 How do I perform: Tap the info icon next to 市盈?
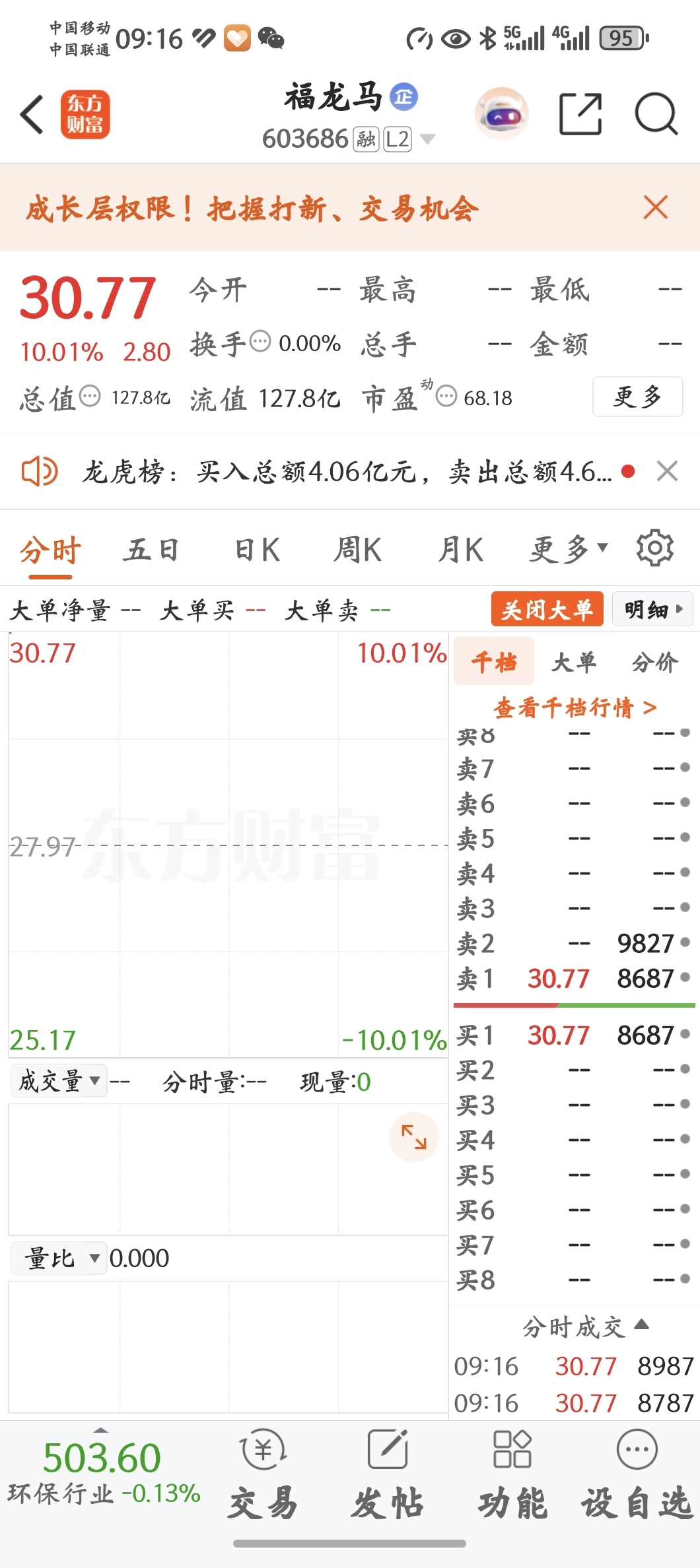point(447,396)
